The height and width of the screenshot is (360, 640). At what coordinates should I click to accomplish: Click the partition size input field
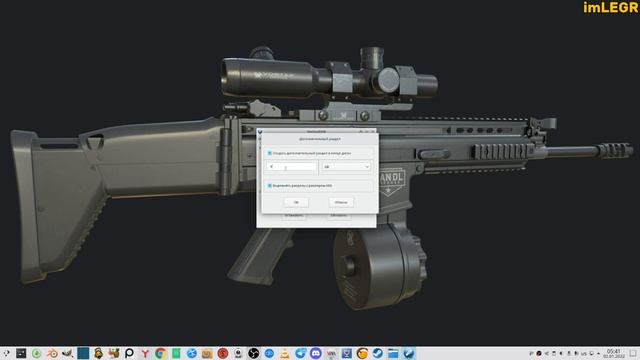pos(291,167)
